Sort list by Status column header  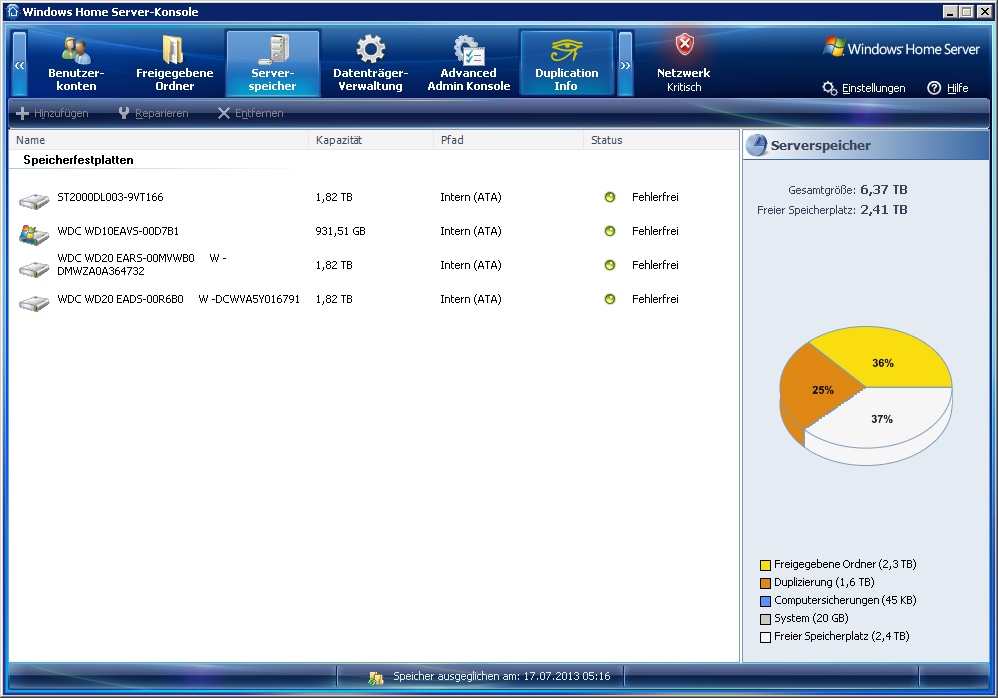click(x=661, y=140)
